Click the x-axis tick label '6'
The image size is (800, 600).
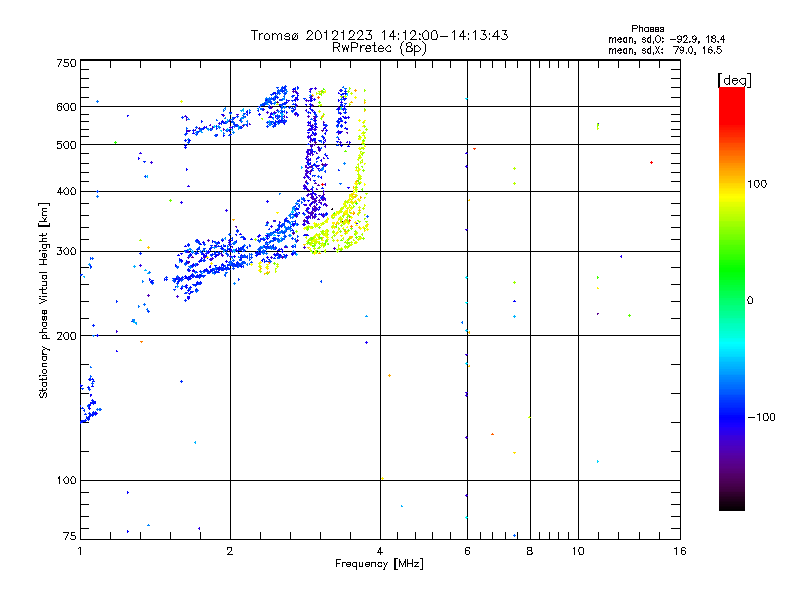click(x=467, y=551)
